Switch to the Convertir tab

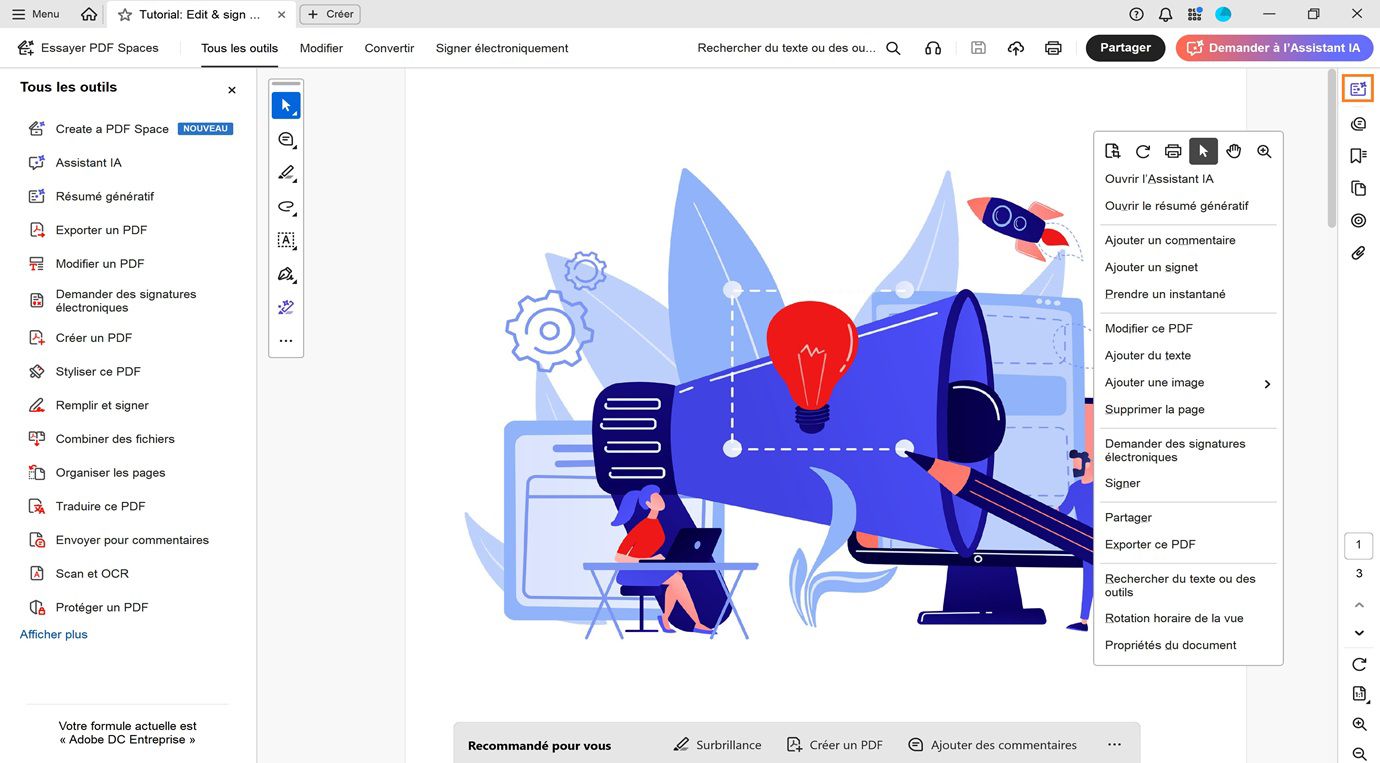(x=388, y=47)
